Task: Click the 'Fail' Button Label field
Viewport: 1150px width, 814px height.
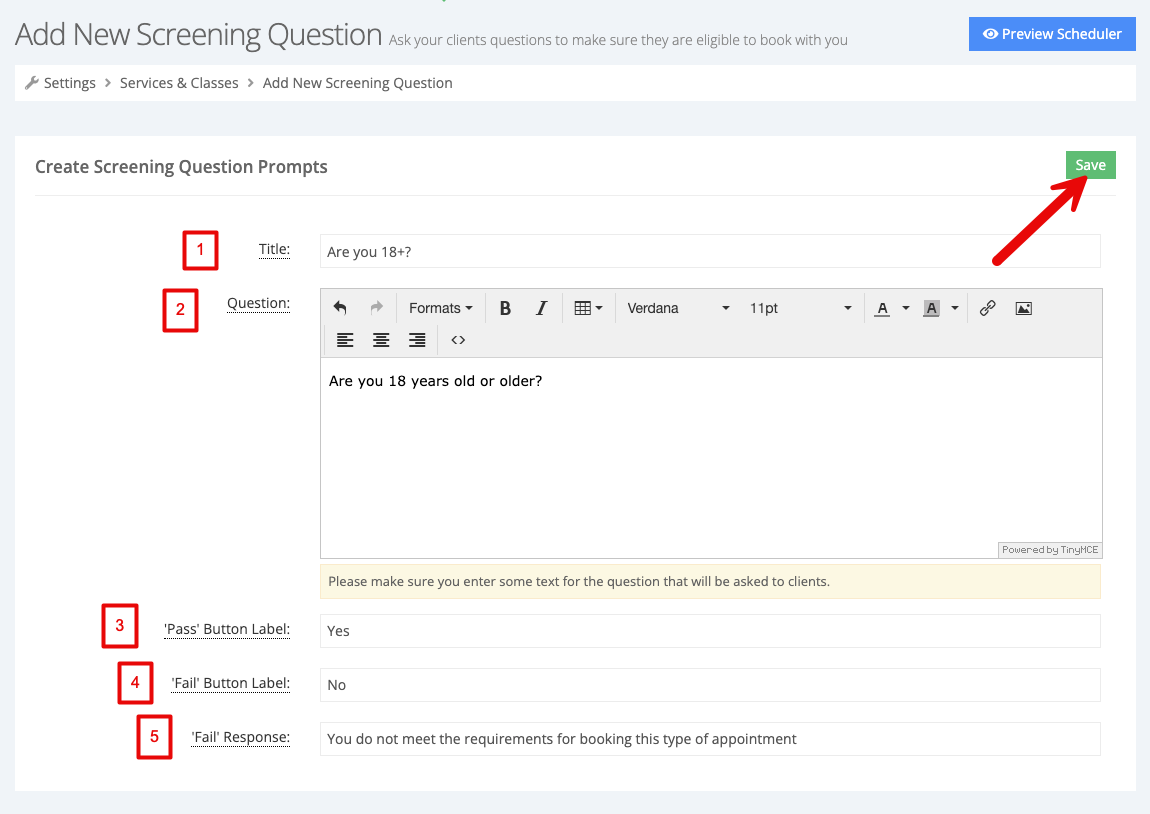Action: [x=710, y=685]
